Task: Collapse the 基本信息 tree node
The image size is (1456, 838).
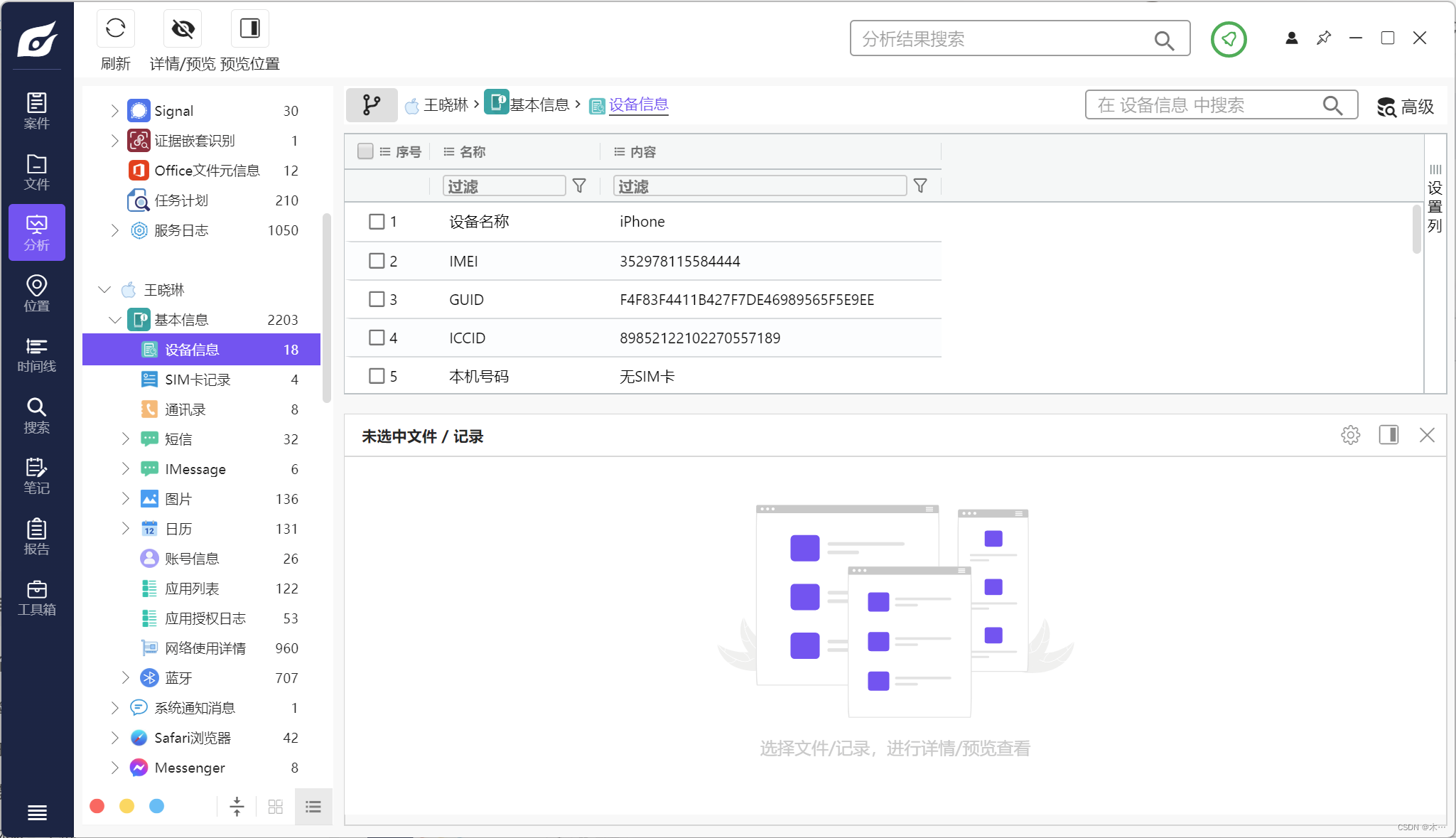Action: [x=114, y=320]
